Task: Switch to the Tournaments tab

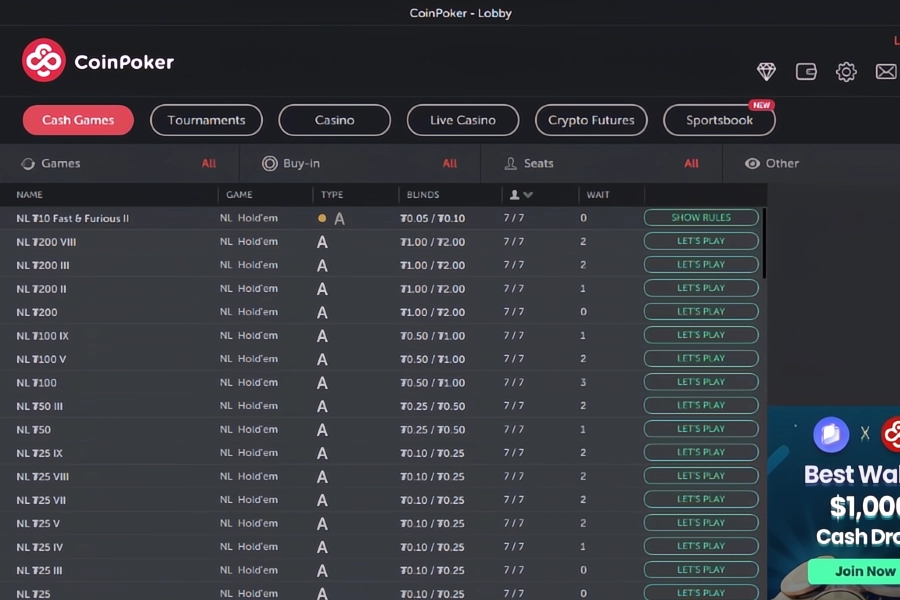Action: 206,119
